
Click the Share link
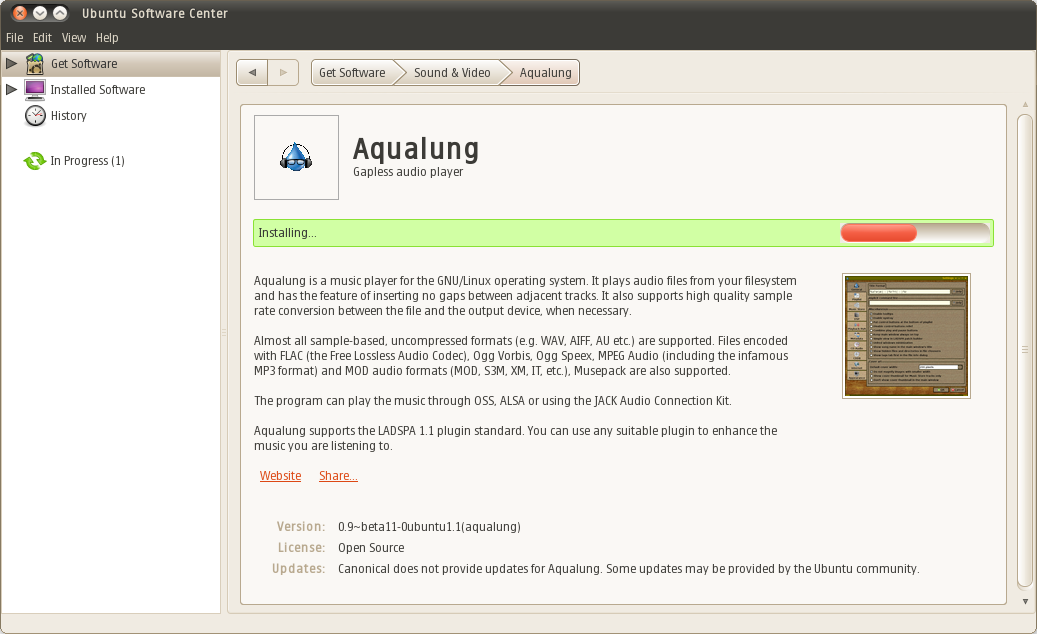pyautogui.click(x=337, y=475)
